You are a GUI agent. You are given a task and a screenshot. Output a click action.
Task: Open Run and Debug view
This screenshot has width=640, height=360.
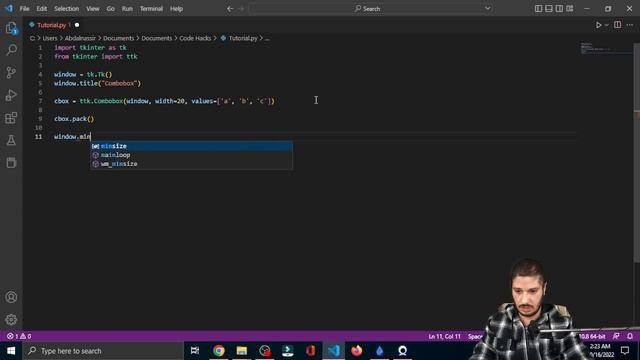click(x=11, y=95)
